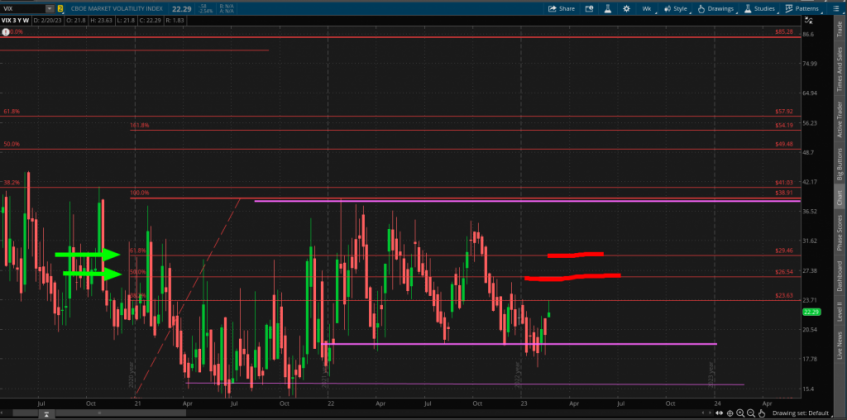Click the zoom in magnifier icon
This screenshot has height=420, width=847.
[741, 413]
